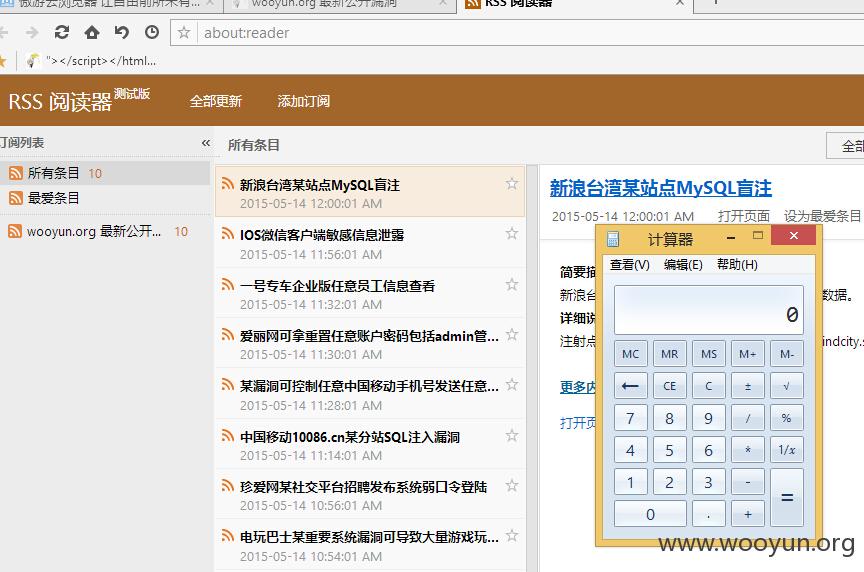Click digit 7 in the Calculator
Viewport: 864px width, 572px height.
click(x=630, y=418)
